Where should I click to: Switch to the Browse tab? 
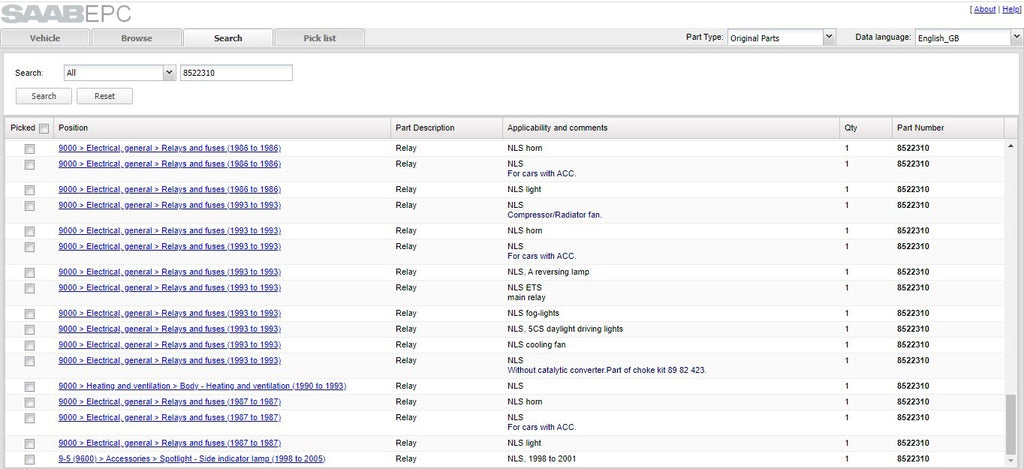tap(136, 38)
